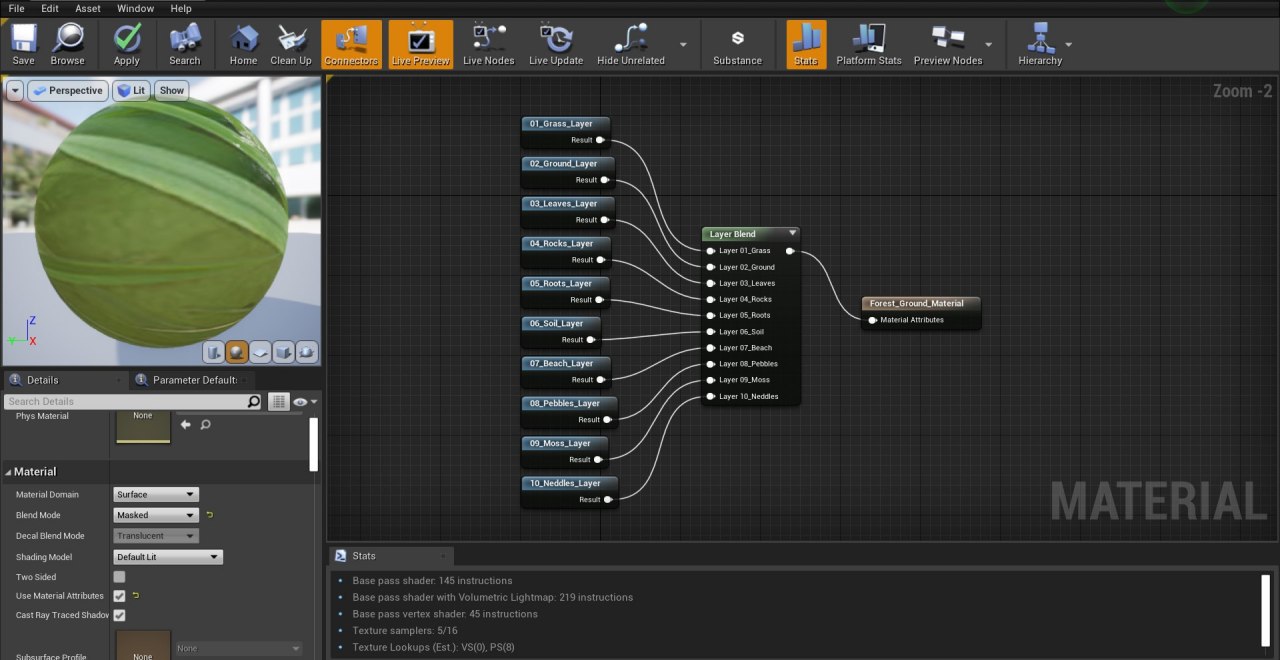
Task: Click the Platform Stats toolbar icon
Action: 869,44
